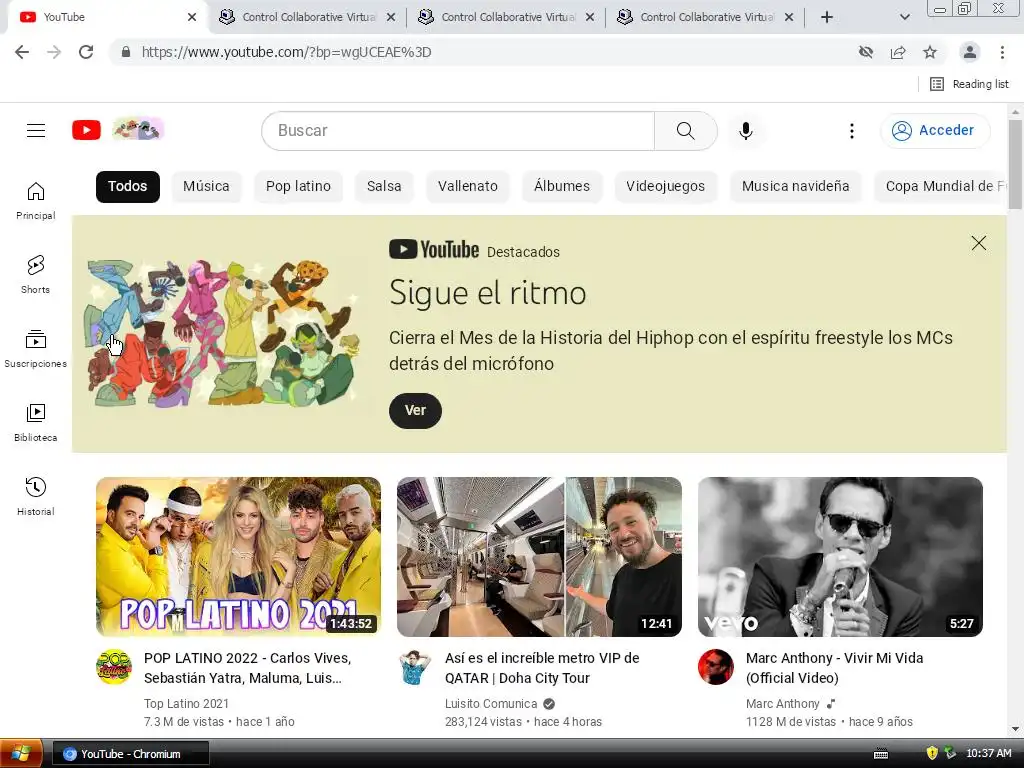
Task: Switch to the third Control Collaborative tab
Action: tap(705, 18)
